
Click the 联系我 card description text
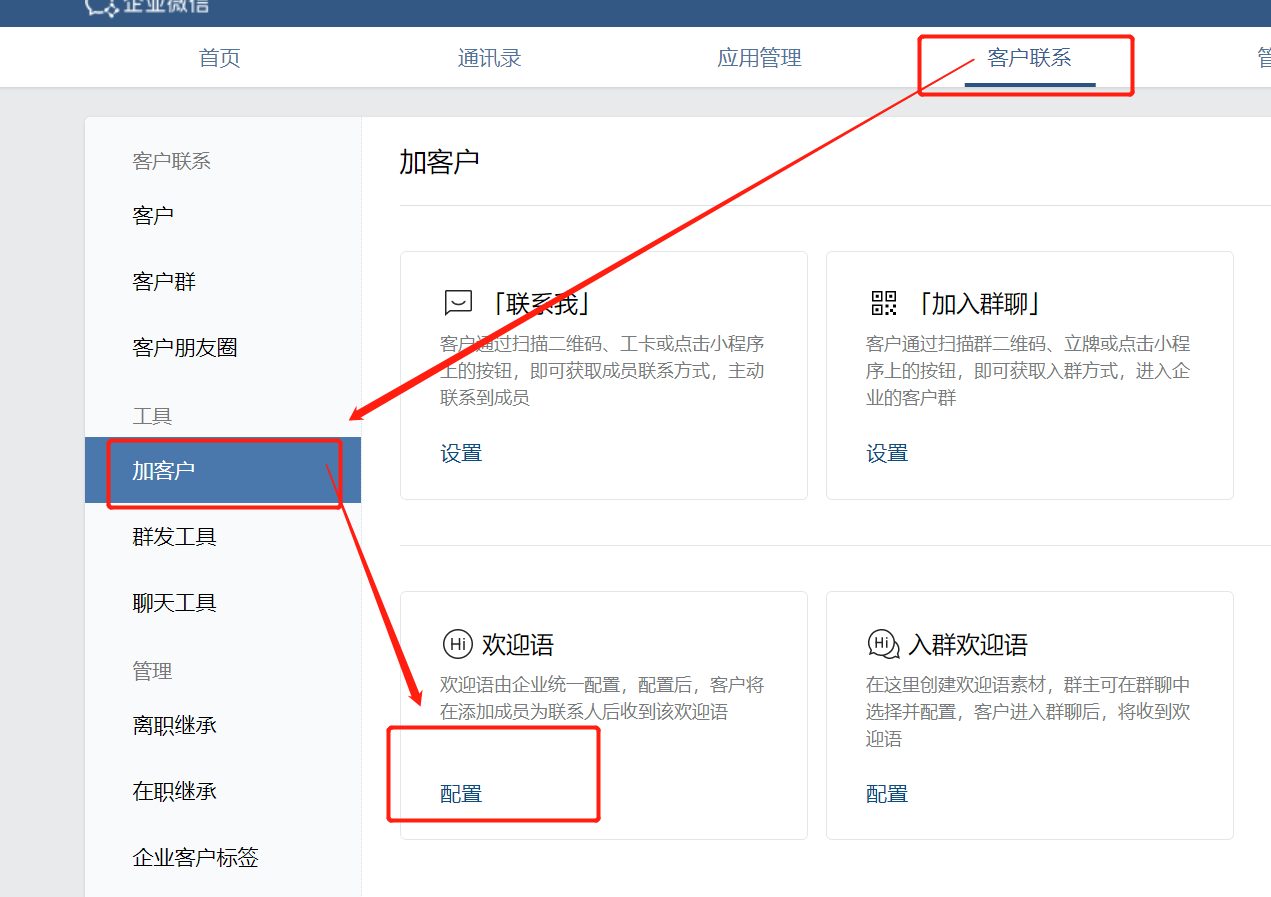click(x=602, y=371)
